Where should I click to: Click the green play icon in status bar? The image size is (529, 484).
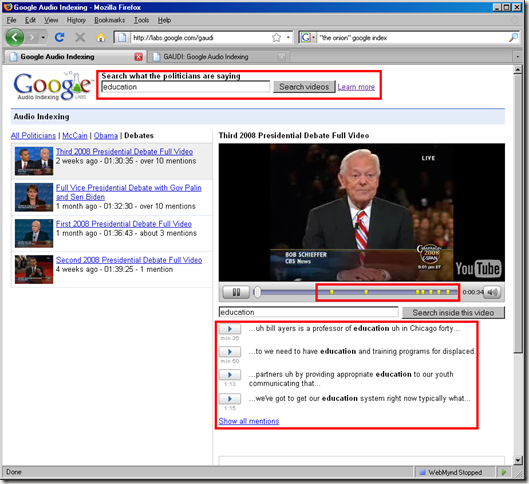(x=504, y=472)
